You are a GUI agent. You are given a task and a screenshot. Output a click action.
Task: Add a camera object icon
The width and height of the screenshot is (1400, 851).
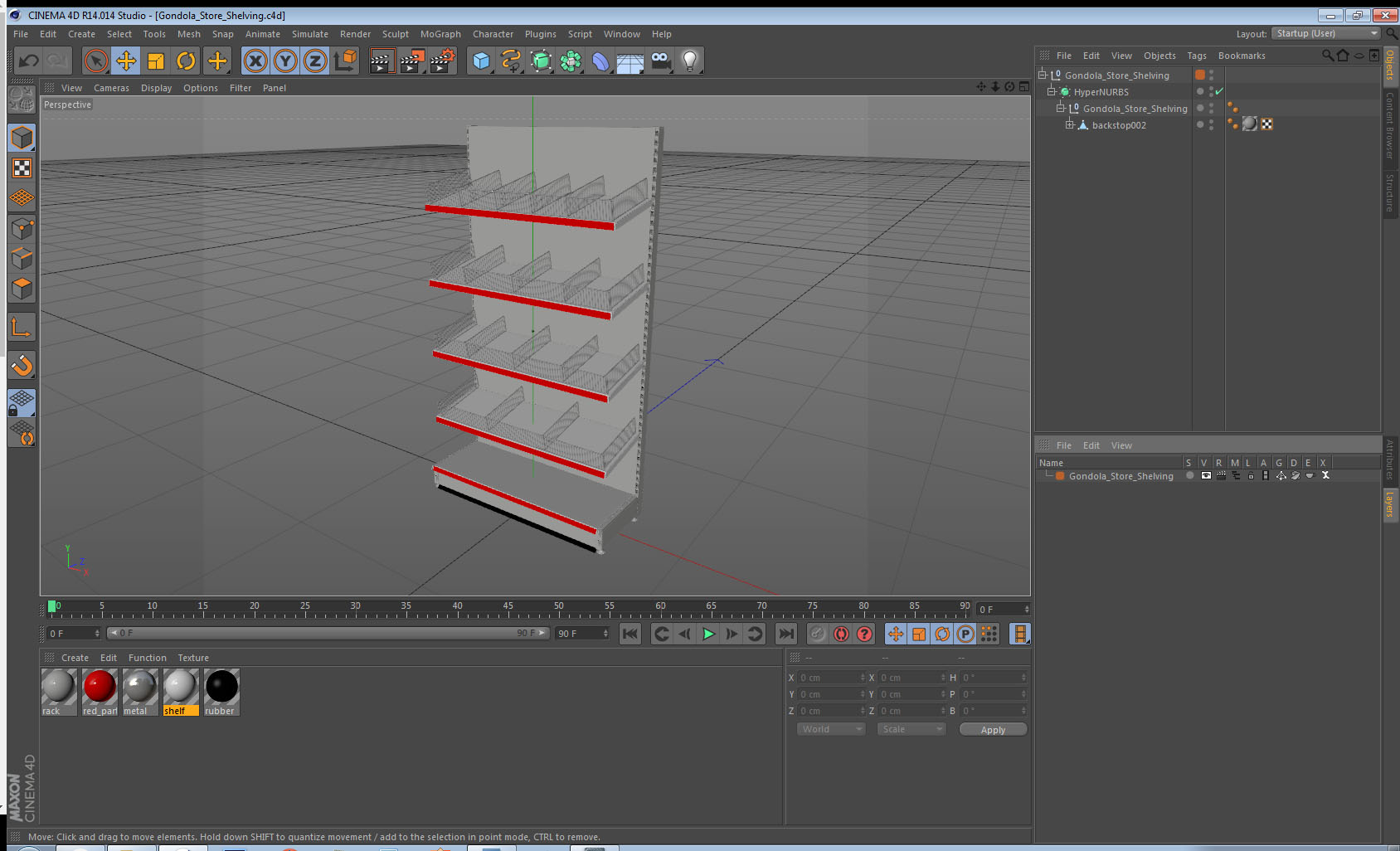660,61
